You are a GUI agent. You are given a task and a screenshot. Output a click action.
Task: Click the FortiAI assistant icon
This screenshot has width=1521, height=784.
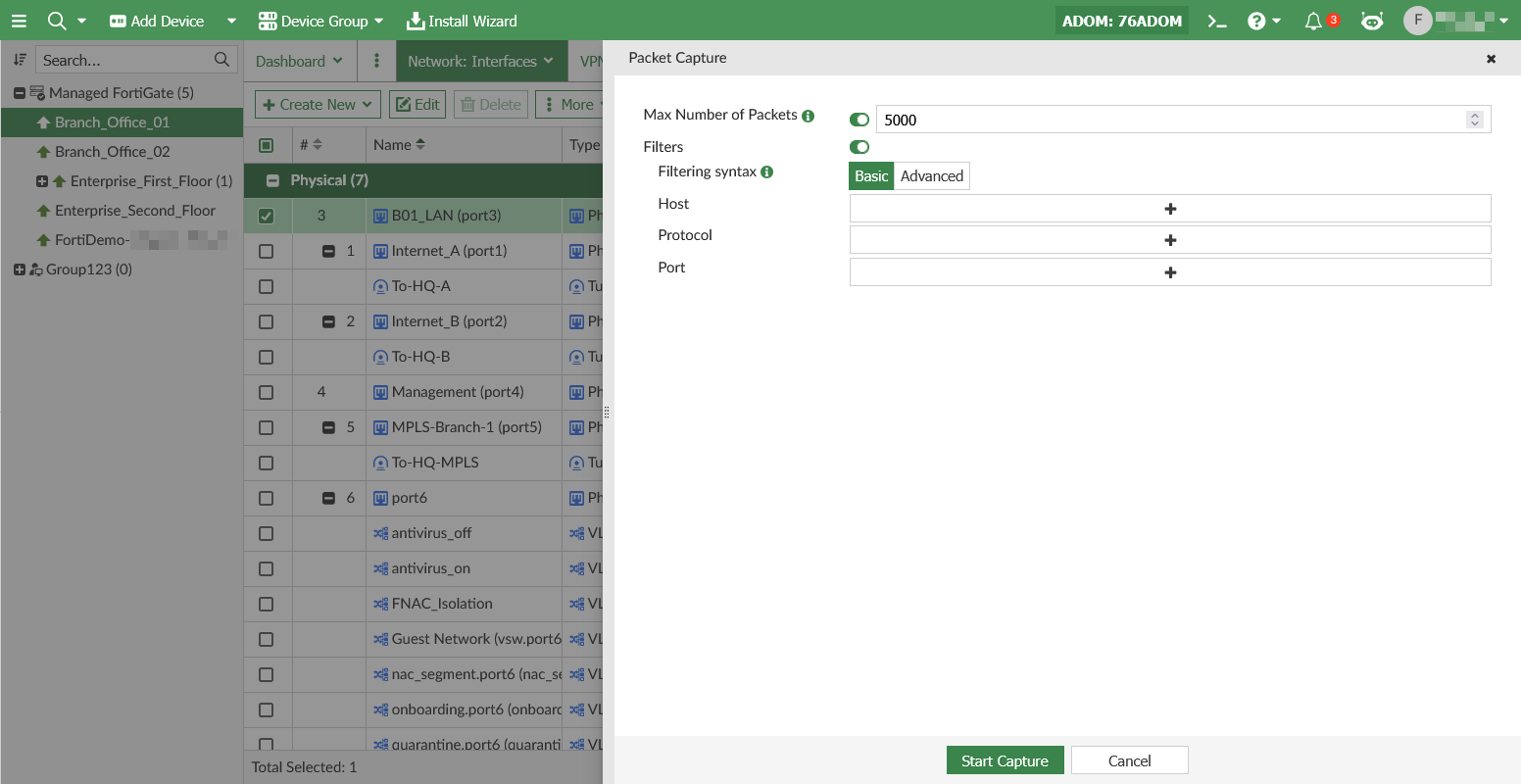click(x=1372, y=21)
